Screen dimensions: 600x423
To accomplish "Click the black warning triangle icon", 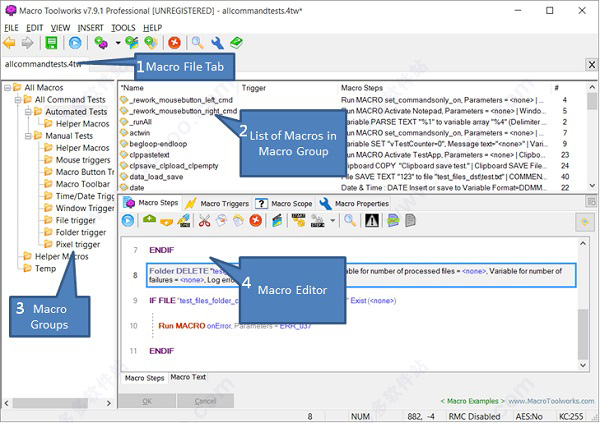I will (x=372, y=221).
